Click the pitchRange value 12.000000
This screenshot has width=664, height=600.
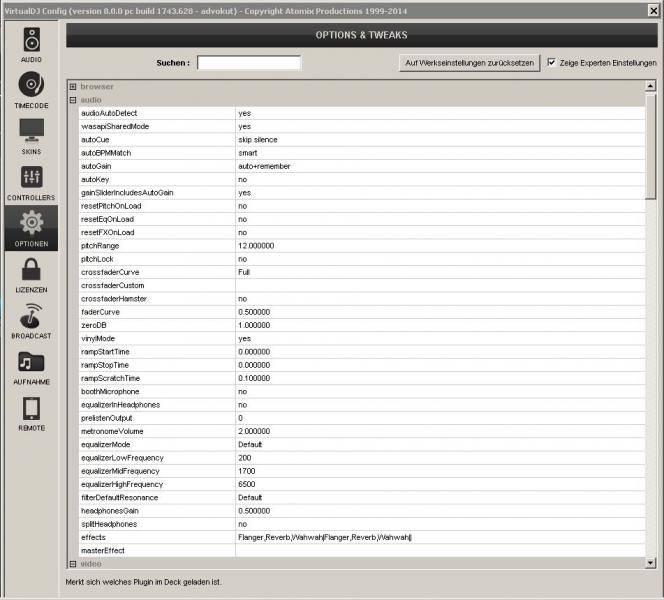pyautogui.click(x=256, y=246)
